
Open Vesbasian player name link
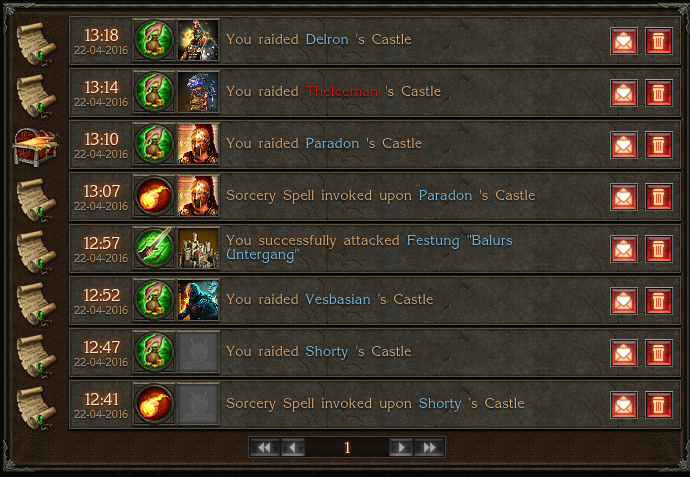(x=338, y=300)
